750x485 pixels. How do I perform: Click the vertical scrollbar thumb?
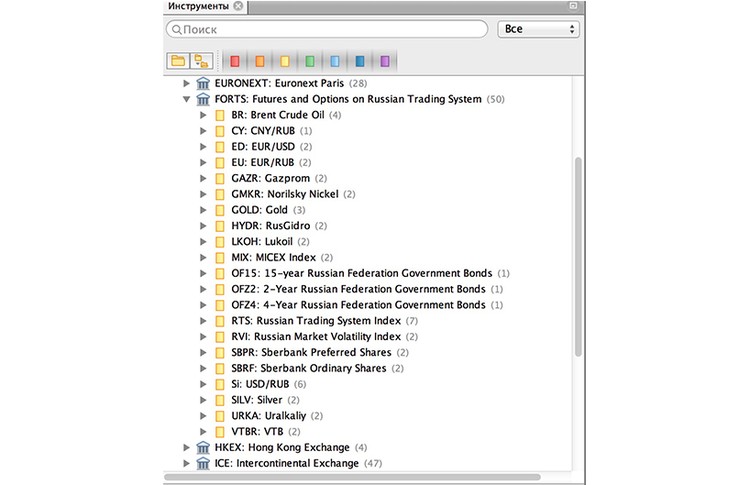[578, 256]
